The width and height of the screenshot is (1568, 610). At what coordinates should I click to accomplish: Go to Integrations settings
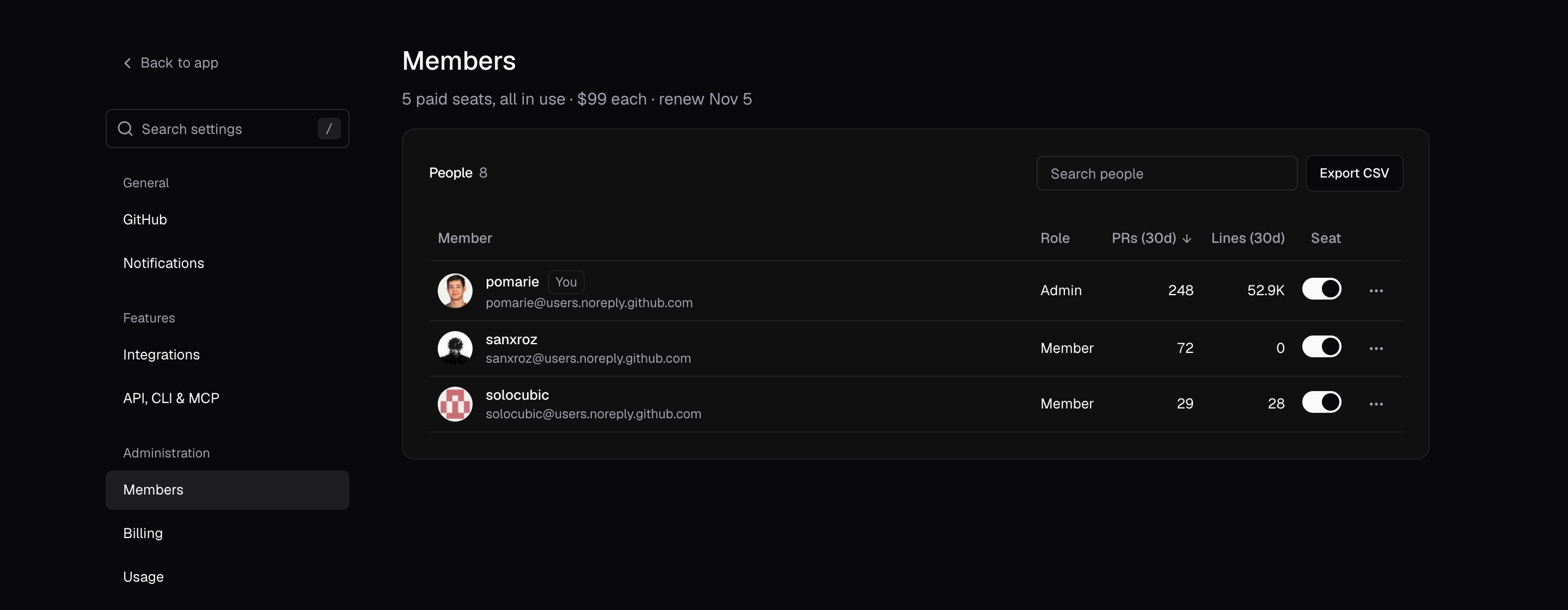[227, 355]
